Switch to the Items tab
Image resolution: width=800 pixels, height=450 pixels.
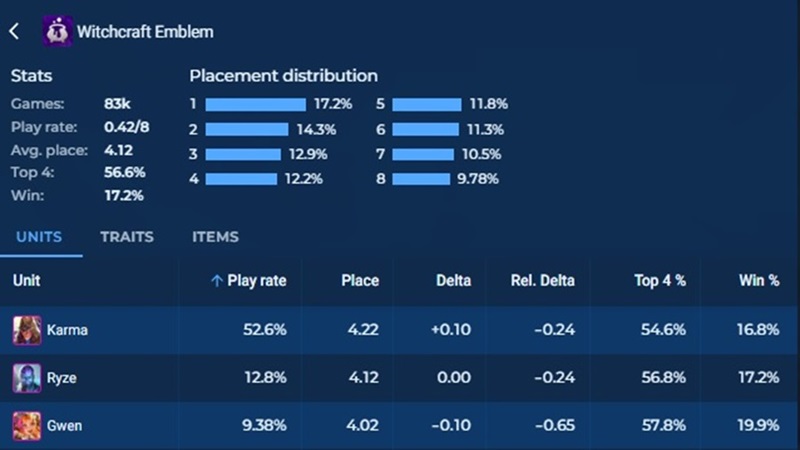tap(215, 237)
